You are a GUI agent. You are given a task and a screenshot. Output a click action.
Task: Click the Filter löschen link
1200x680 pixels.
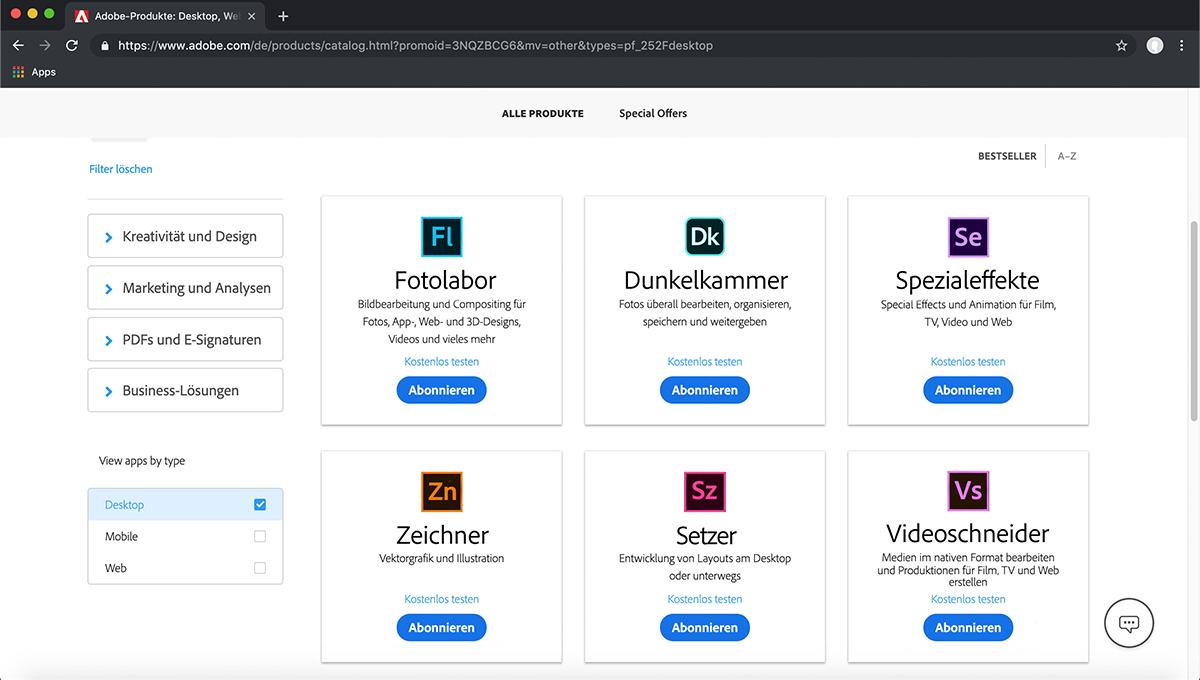coord(121,169)
